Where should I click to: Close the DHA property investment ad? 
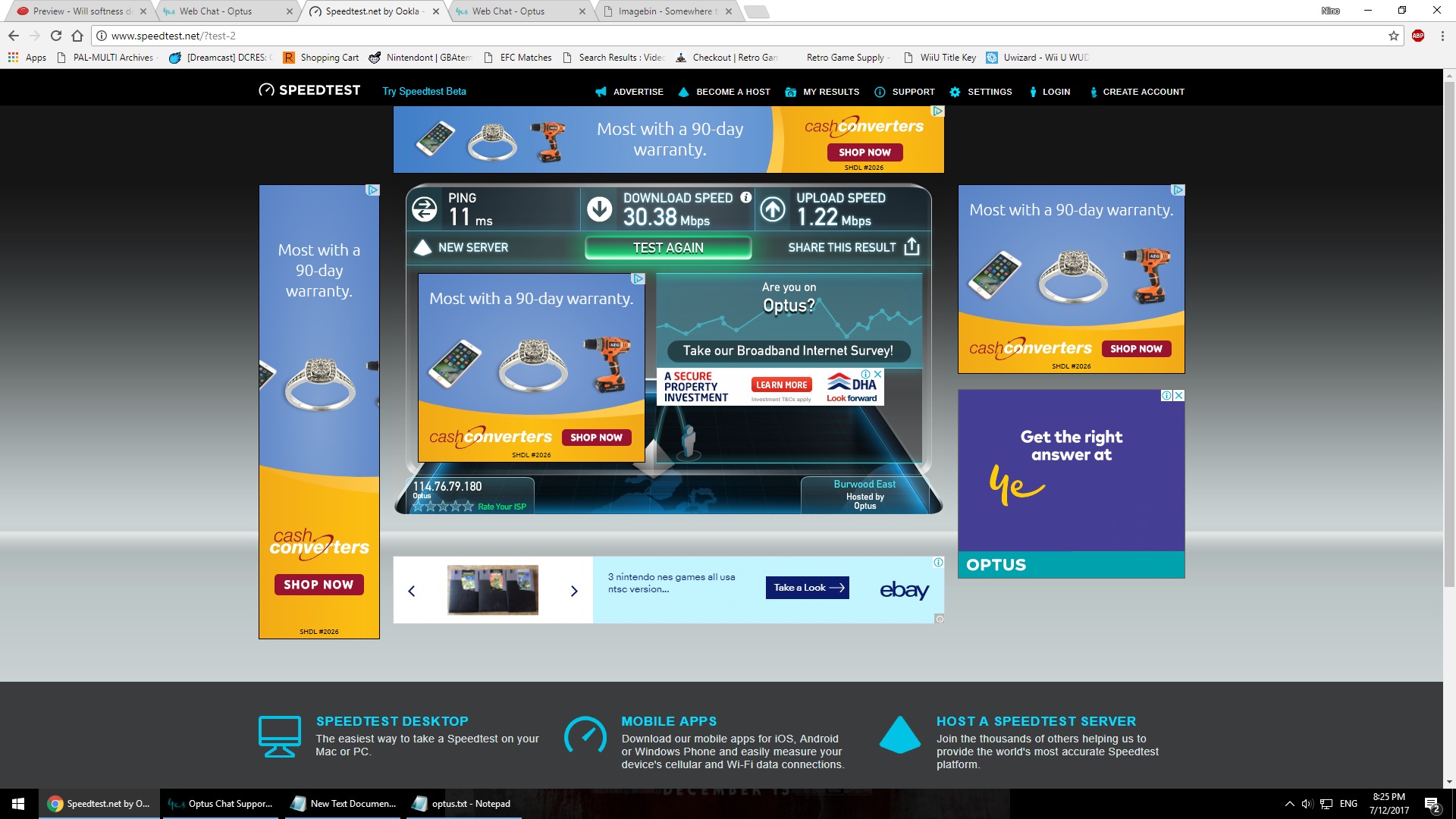pyautogui.click(x=878, y=374)
